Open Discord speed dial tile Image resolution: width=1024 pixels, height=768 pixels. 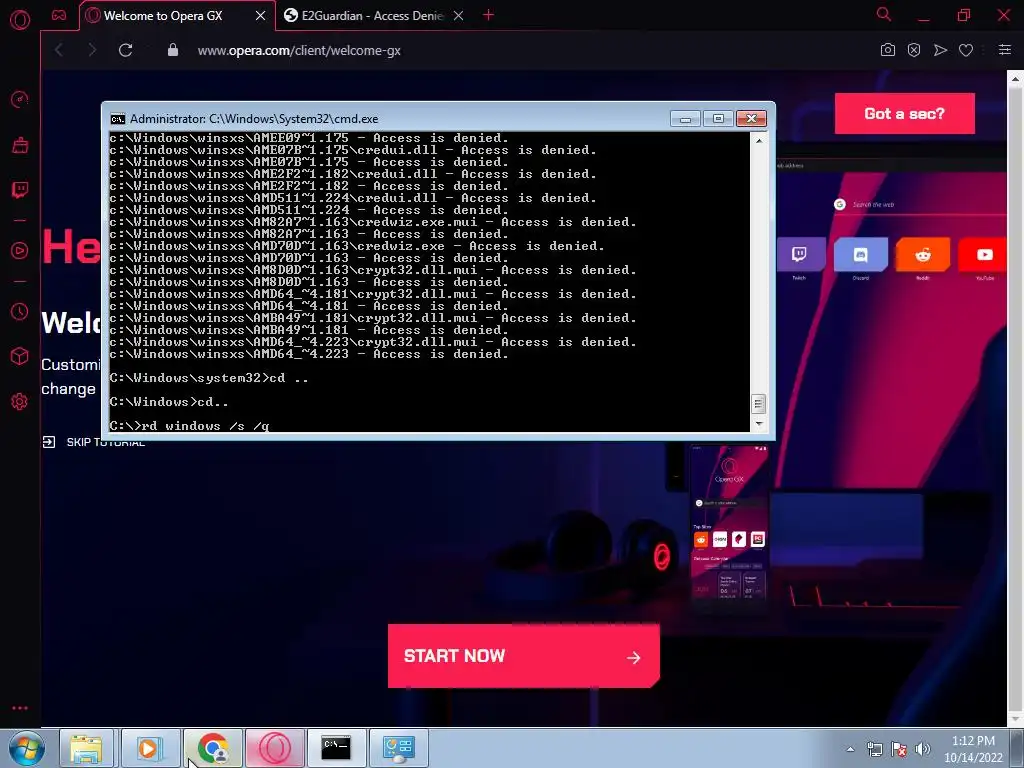coord(861,255)
